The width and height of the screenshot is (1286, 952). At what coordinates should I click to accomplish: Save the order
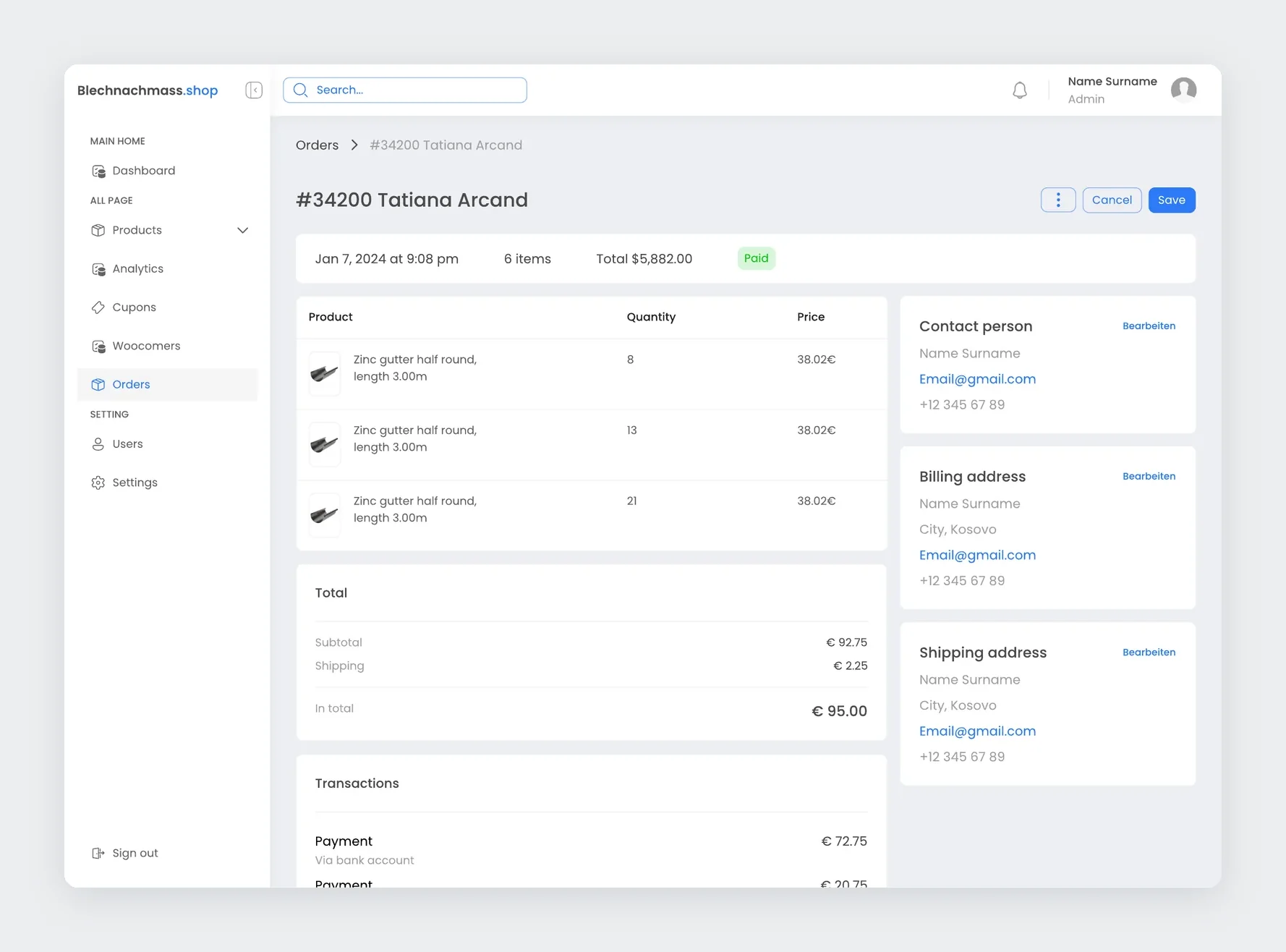pos(1172,200)
